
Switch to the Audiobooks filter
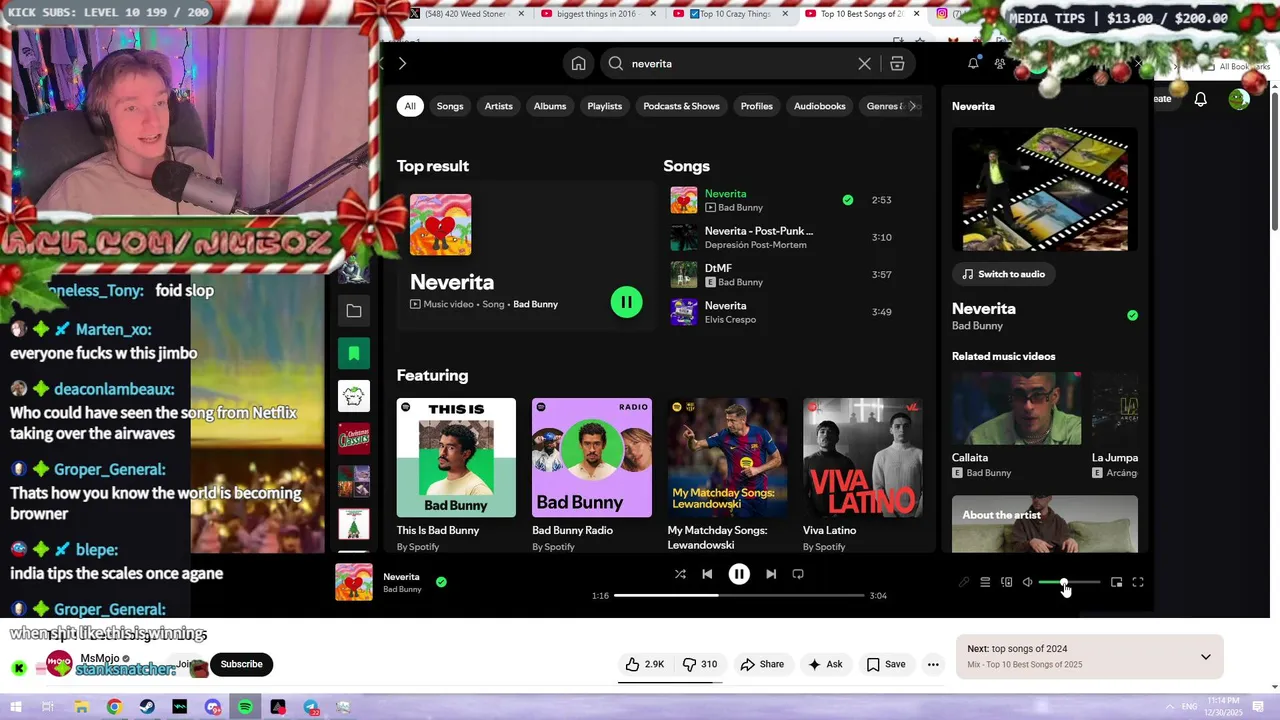pos(820,106)
